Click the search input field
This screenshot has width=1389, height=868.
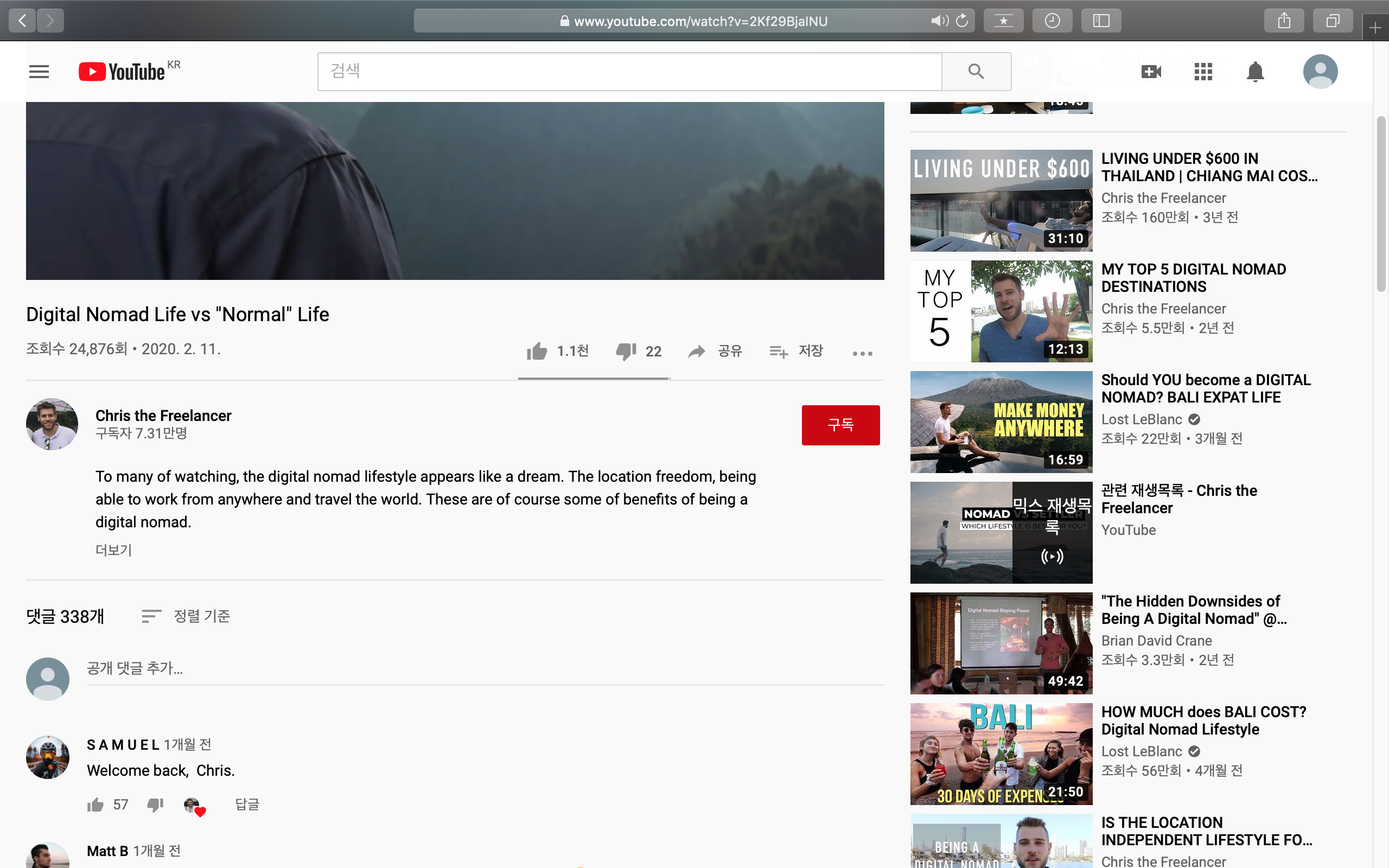[629, 72]
